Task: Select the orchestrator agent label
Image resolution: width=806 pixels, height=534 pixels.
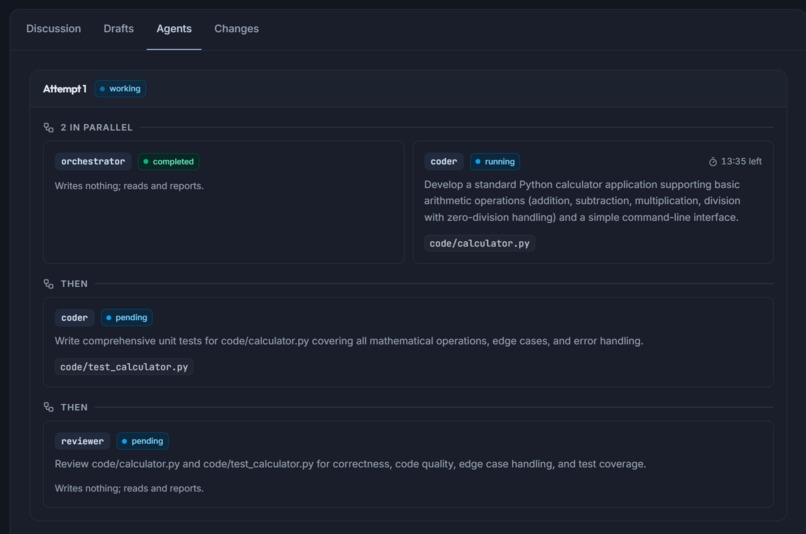Action: (93, 161)
